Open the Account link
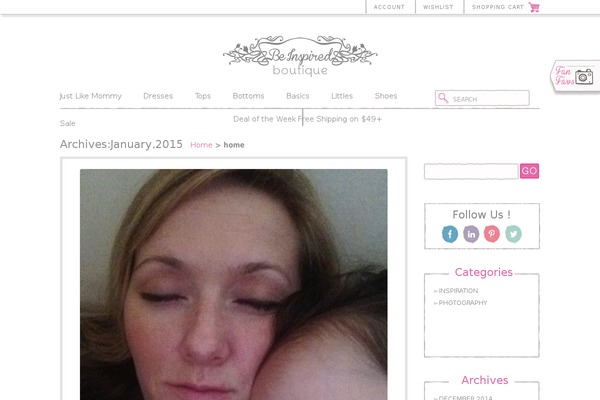The image size is (600, 400). click(x=389, y=7)
